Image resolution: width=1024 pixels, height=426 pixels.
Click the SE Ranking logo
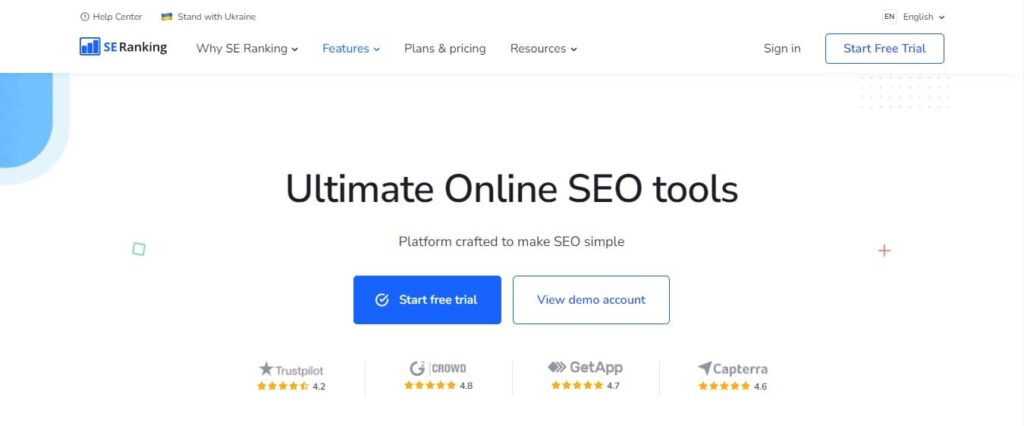pyautogui.click(x=123, y=47)
